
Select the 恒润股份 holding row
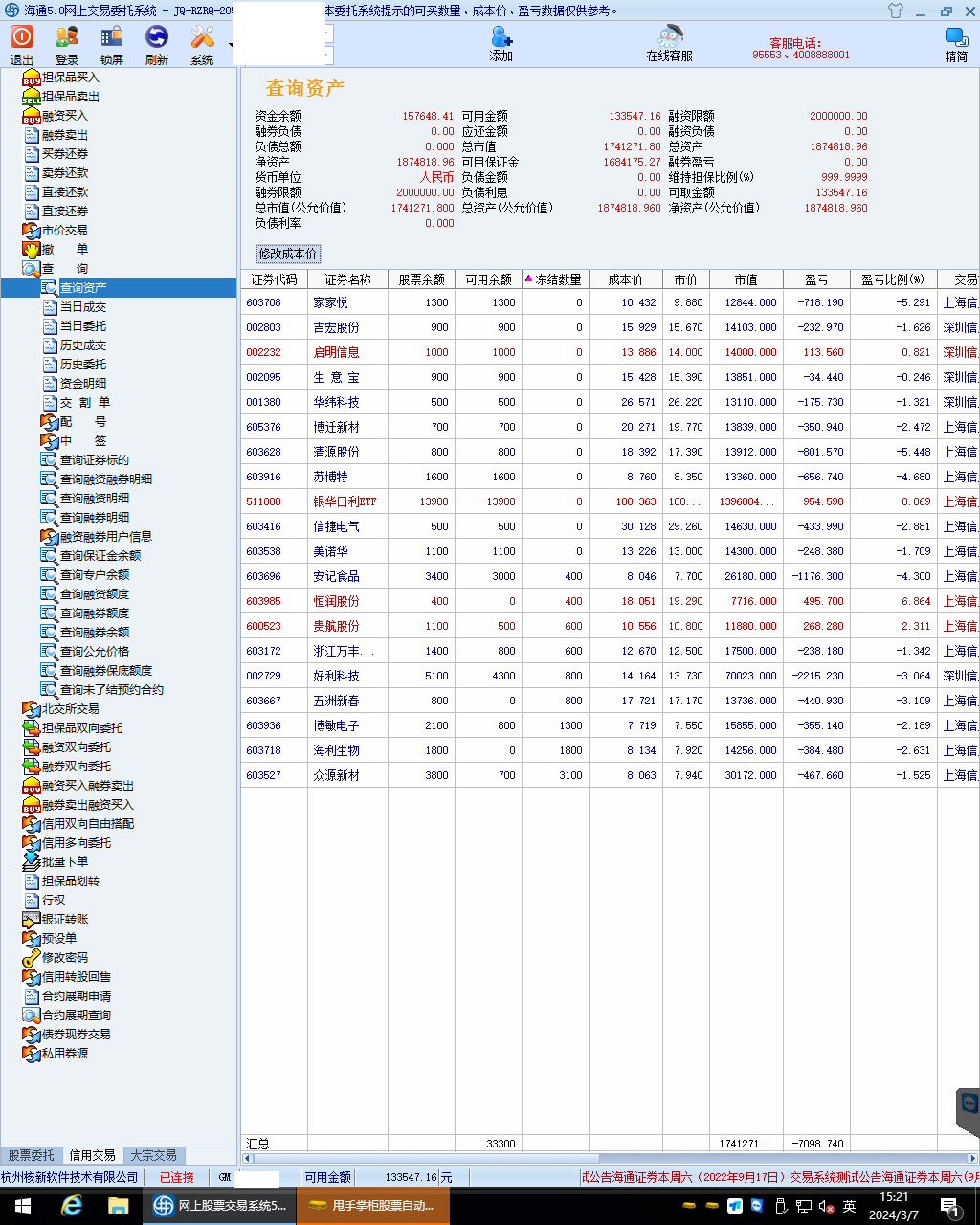(610, 601)
